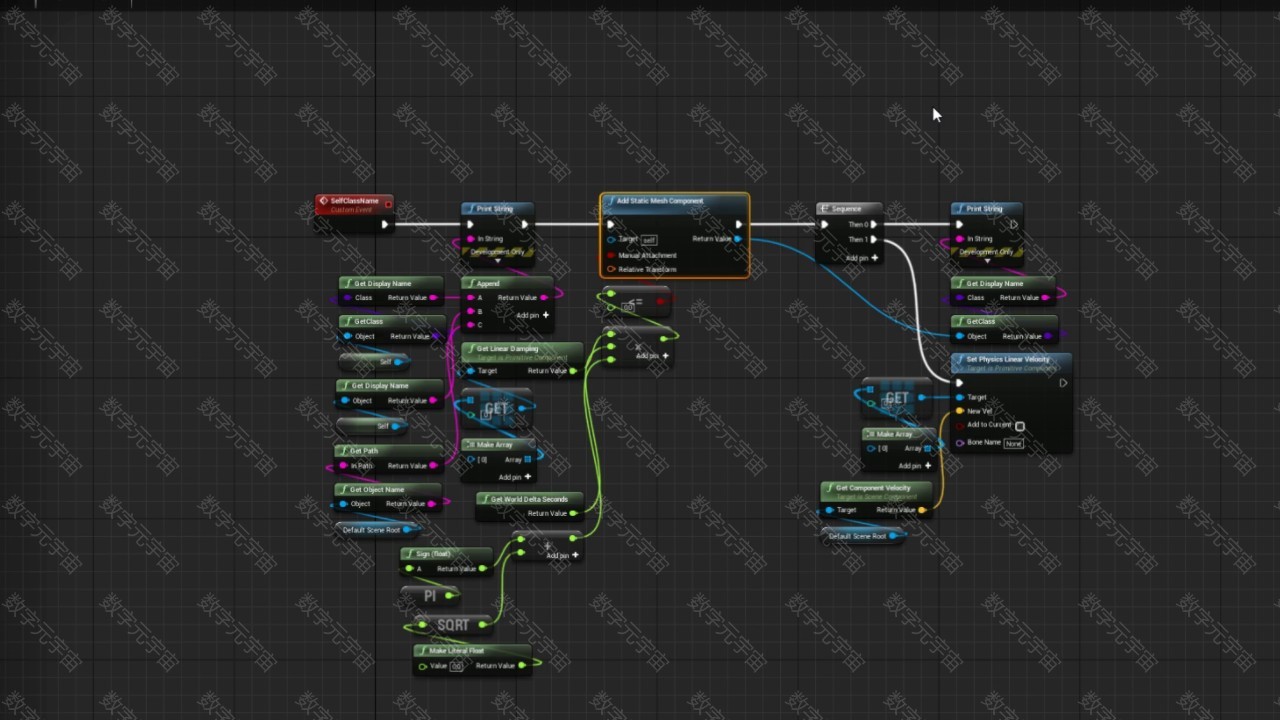Select the SelfClassName custom event node header
Image resolution: width=1280 pixels, height=720 pixels.
point(354,203)
